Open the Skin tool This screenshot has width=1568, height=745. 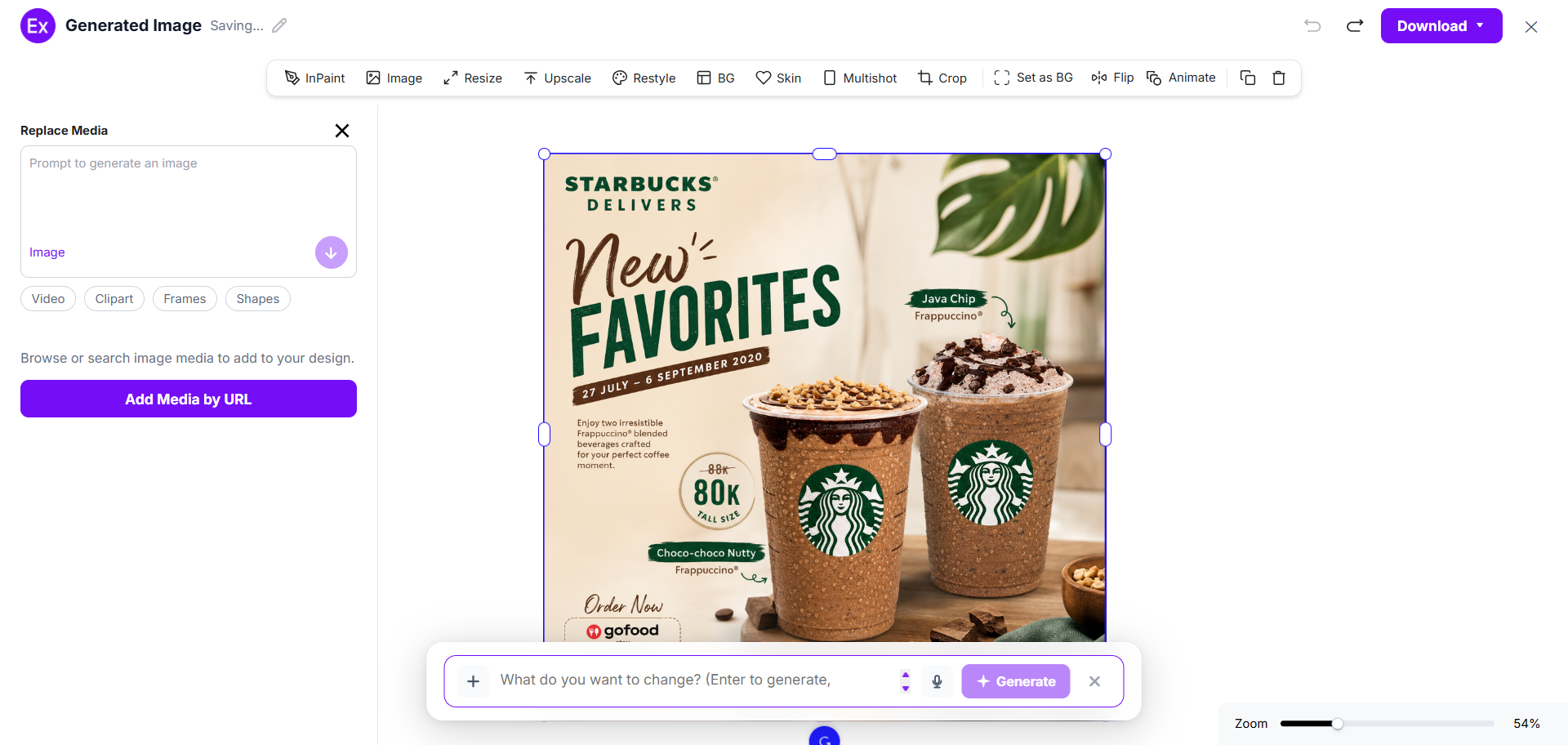(x=778, y=78)
